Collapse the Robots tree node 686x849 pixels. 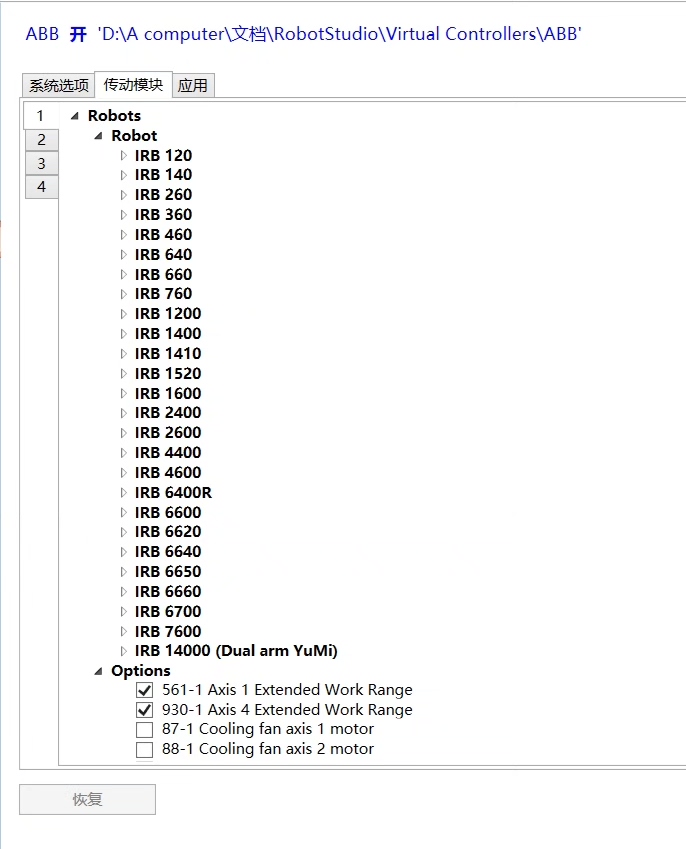(x=75, y=116)
